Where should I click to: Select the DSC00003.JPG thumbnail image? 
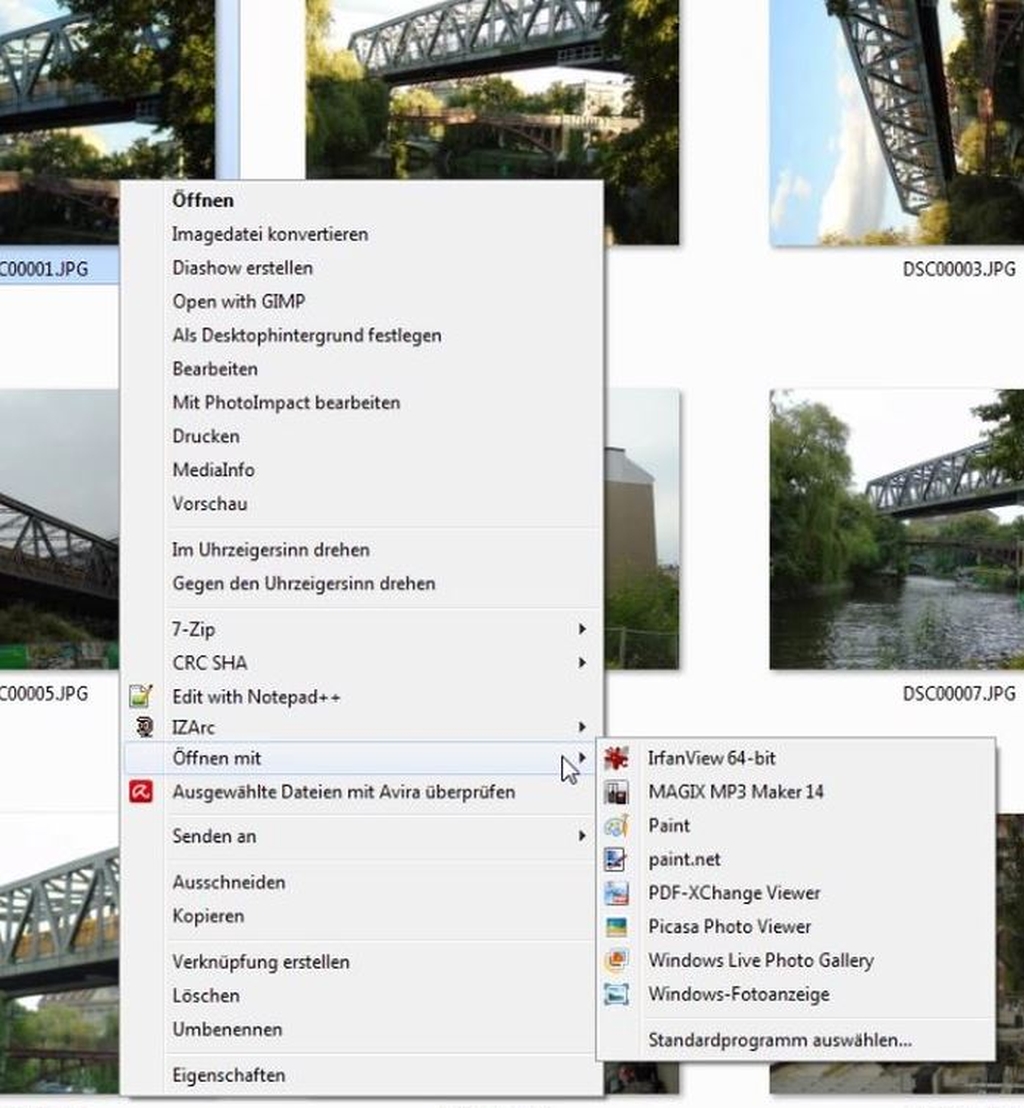pyautogui.click(x=897, y=122)
